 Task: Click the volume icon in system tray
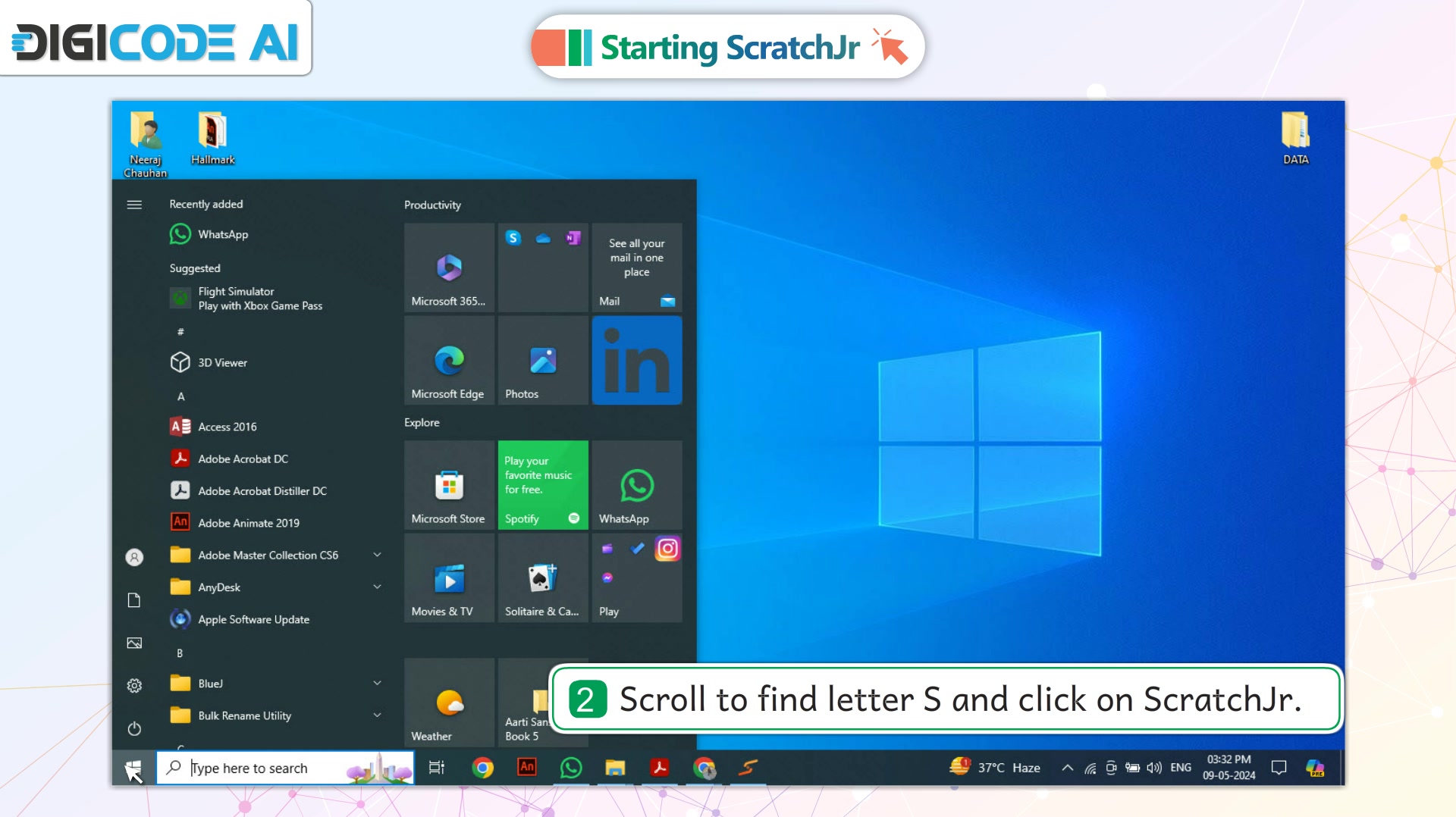1154,768
